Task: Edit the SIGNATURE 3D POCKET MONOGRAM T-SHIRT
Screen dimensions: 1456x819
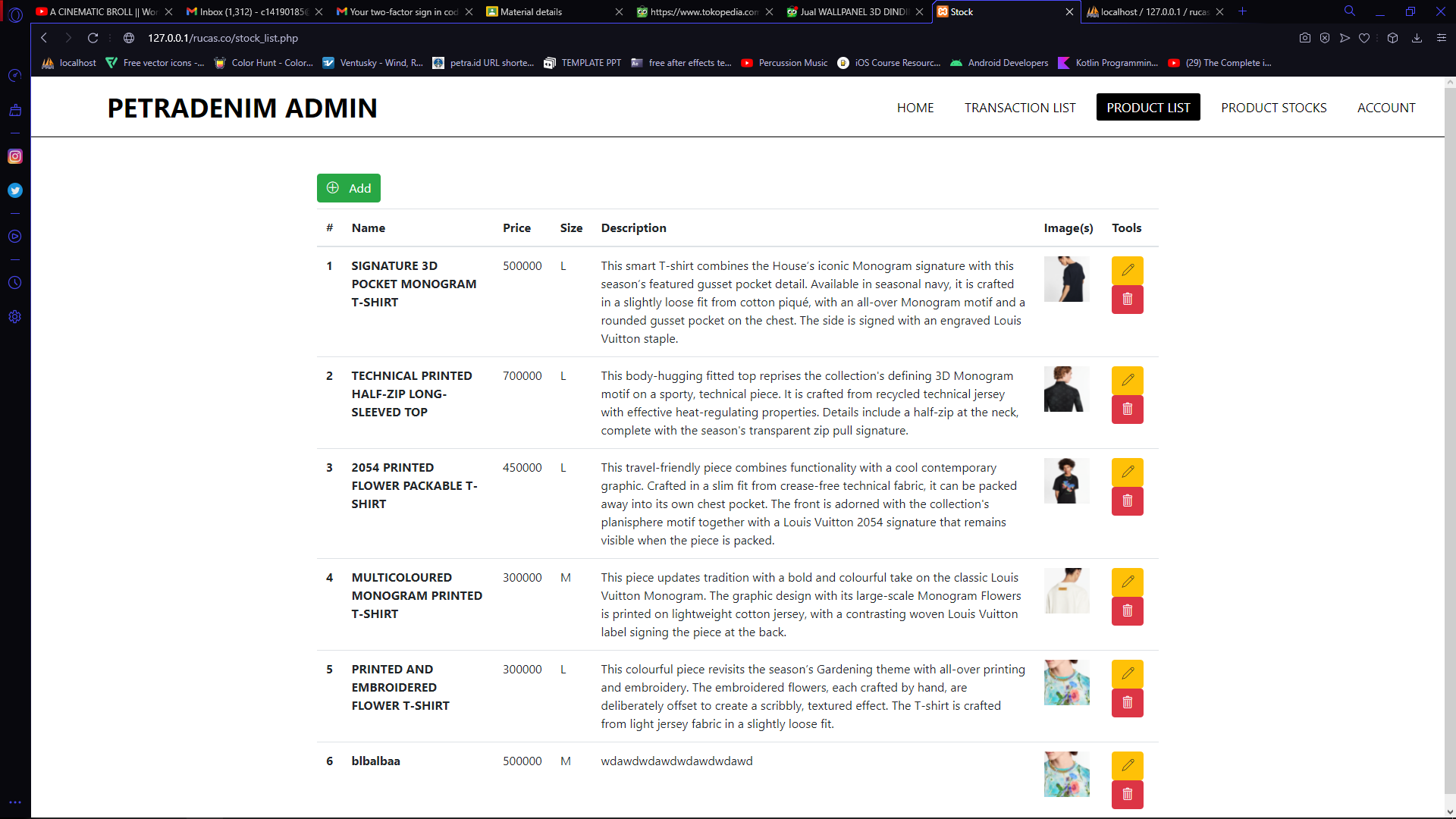Action: point(1127,270)
